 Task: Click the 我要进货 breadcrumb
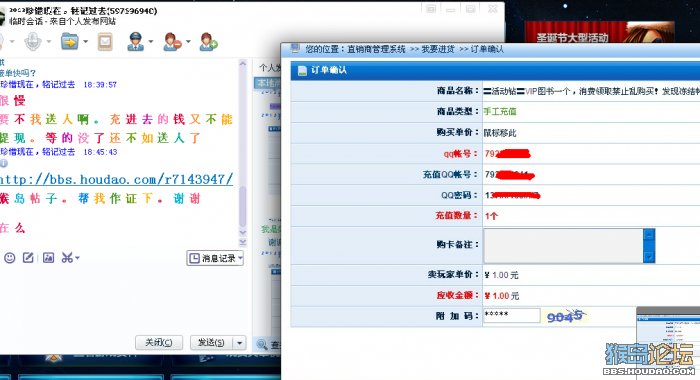pyautogui.click(x=438, y=49)
